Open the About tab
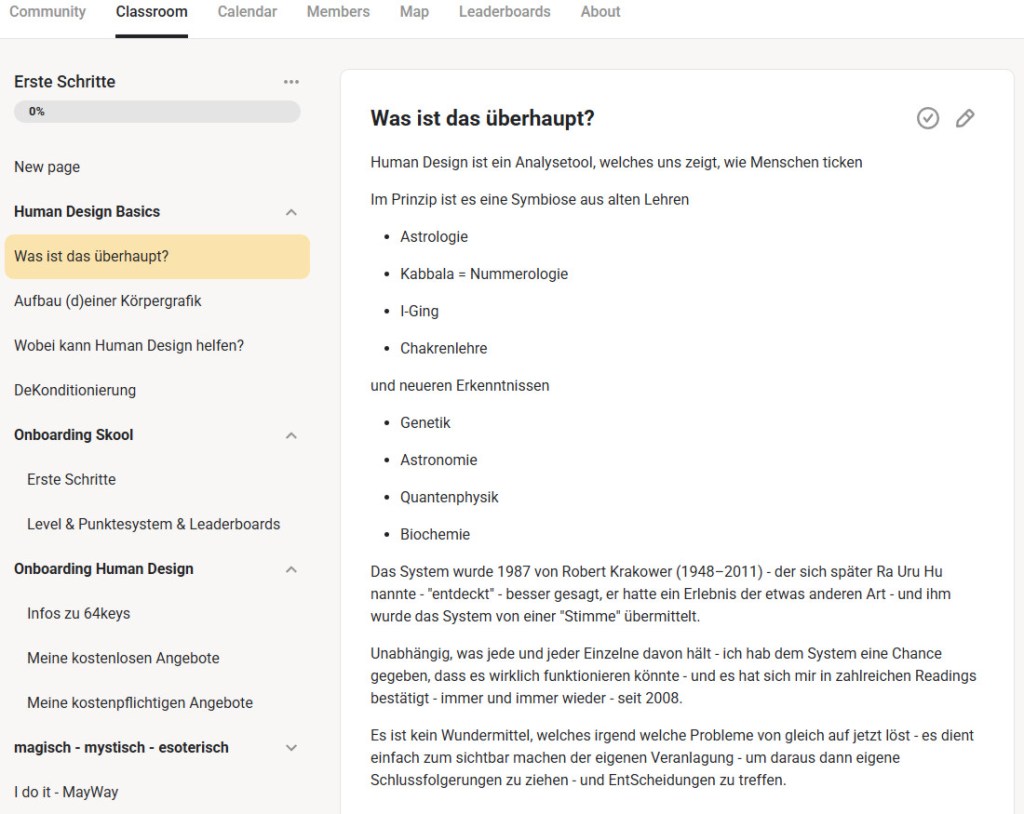The width and height of the screenshot is (1024, 814). (x=600, y=12)
